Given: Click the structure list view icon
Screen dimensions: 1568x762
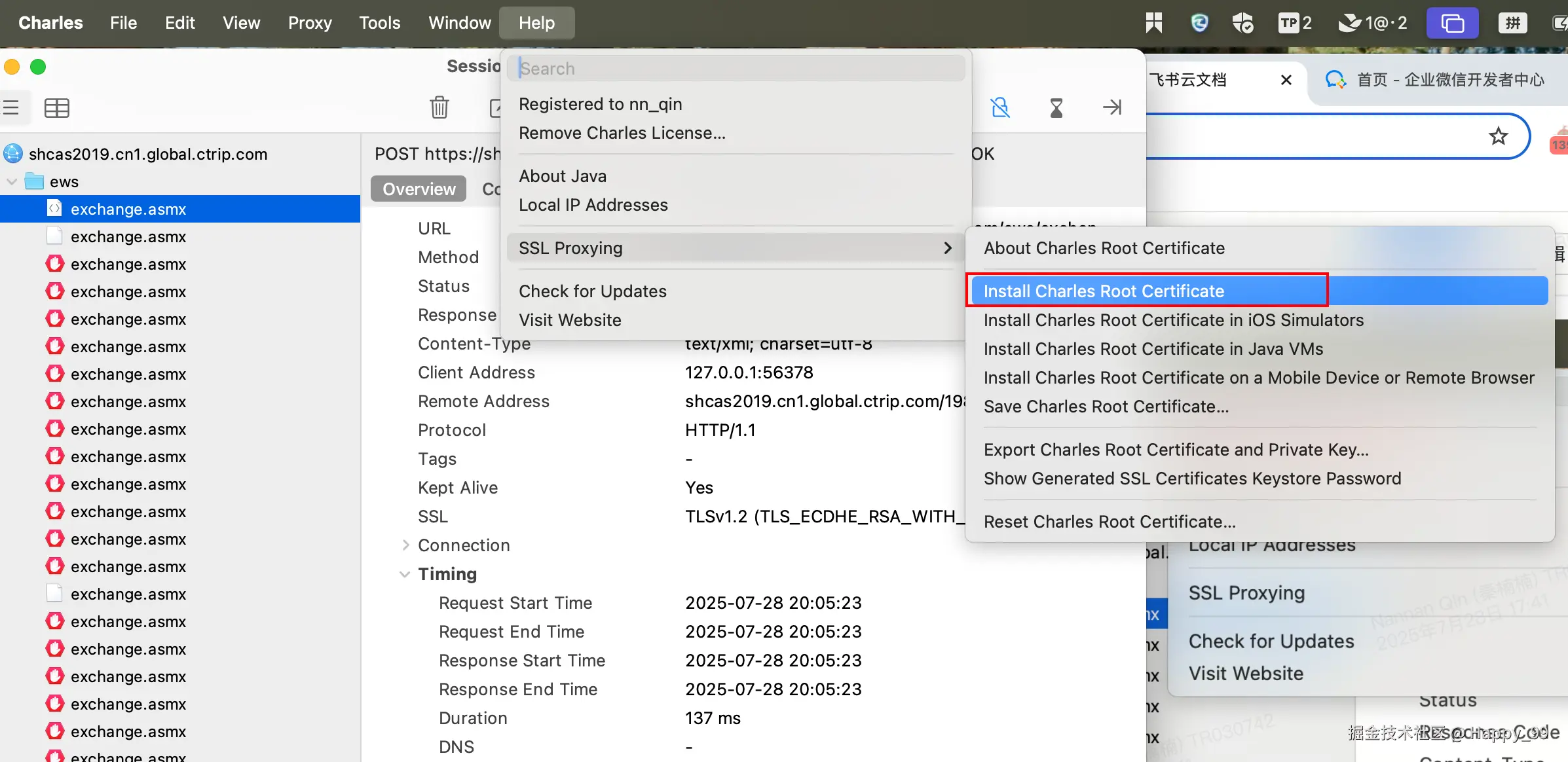Looking at the screenshot, I should 11,107.
